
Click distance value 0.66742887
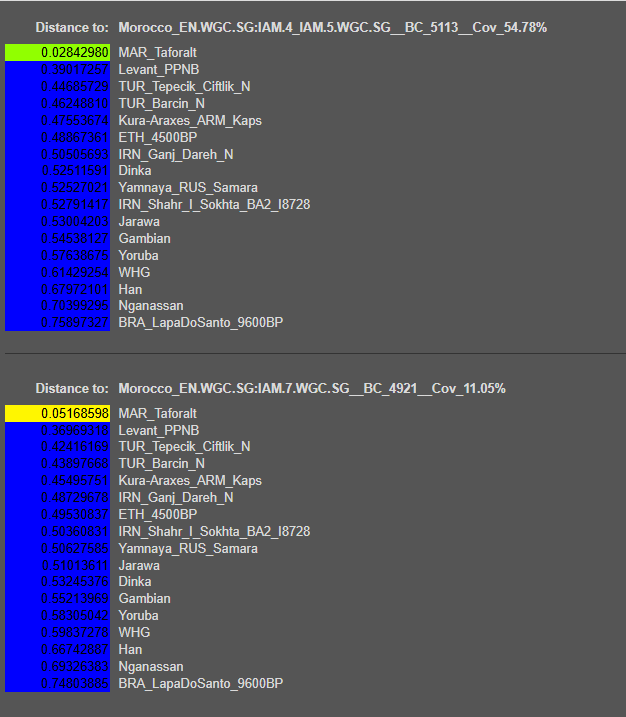click(57, 649)
